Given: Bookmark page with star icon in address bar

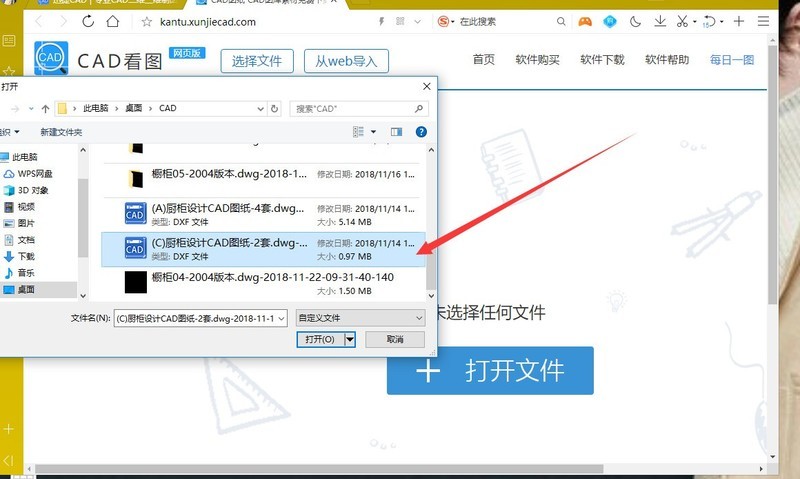Looking at the screenshot, I should click(x=148, y=21).
